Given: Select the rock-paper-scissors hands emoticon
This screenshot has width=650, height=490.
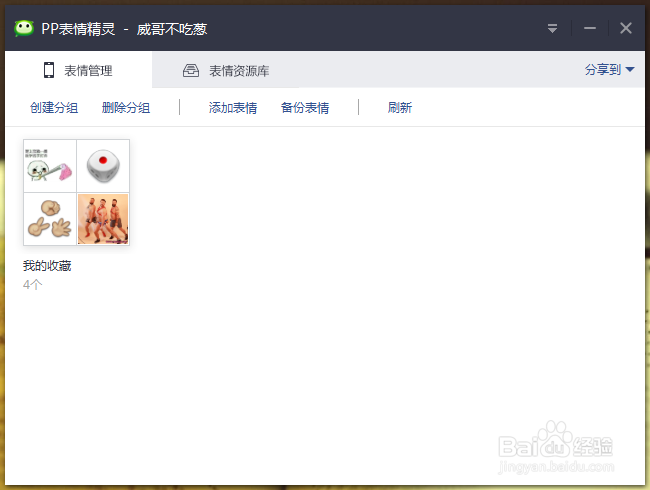Looking at the screenshot, I should coord(50,219).
